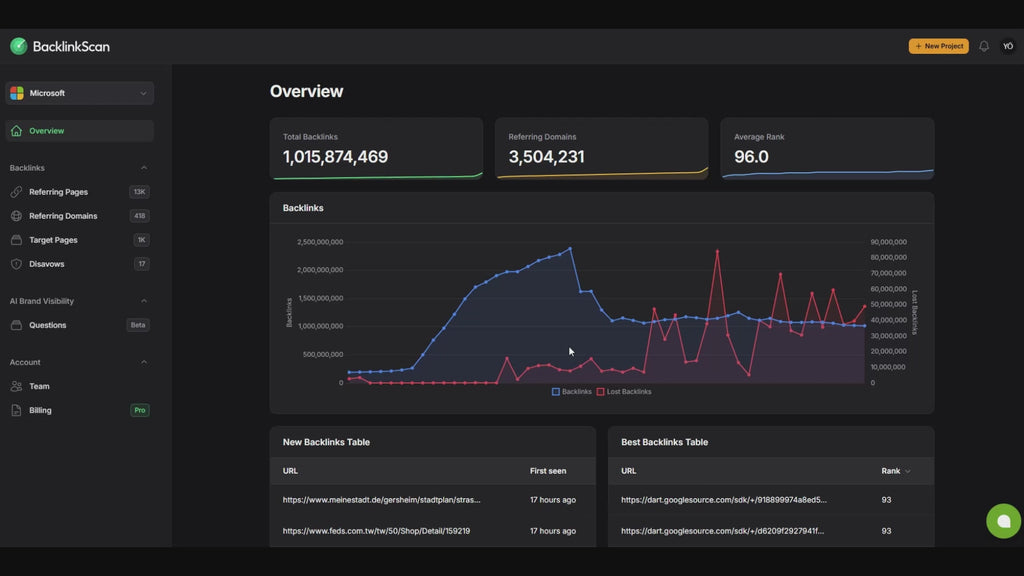
Task: Click the Team people icon
Action: click(x=16, y=386)
